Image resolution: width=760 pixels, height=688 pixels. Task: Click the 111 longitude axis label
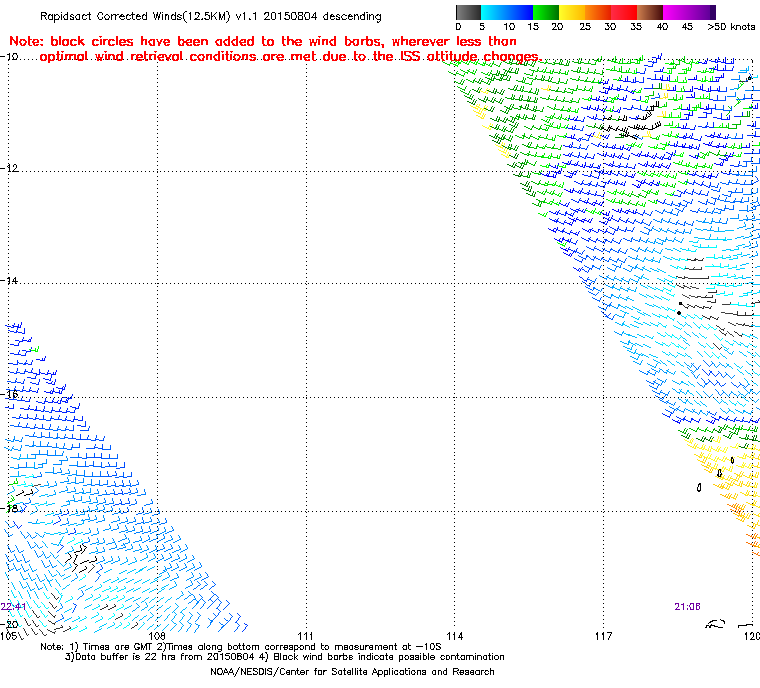coord(305,636)
